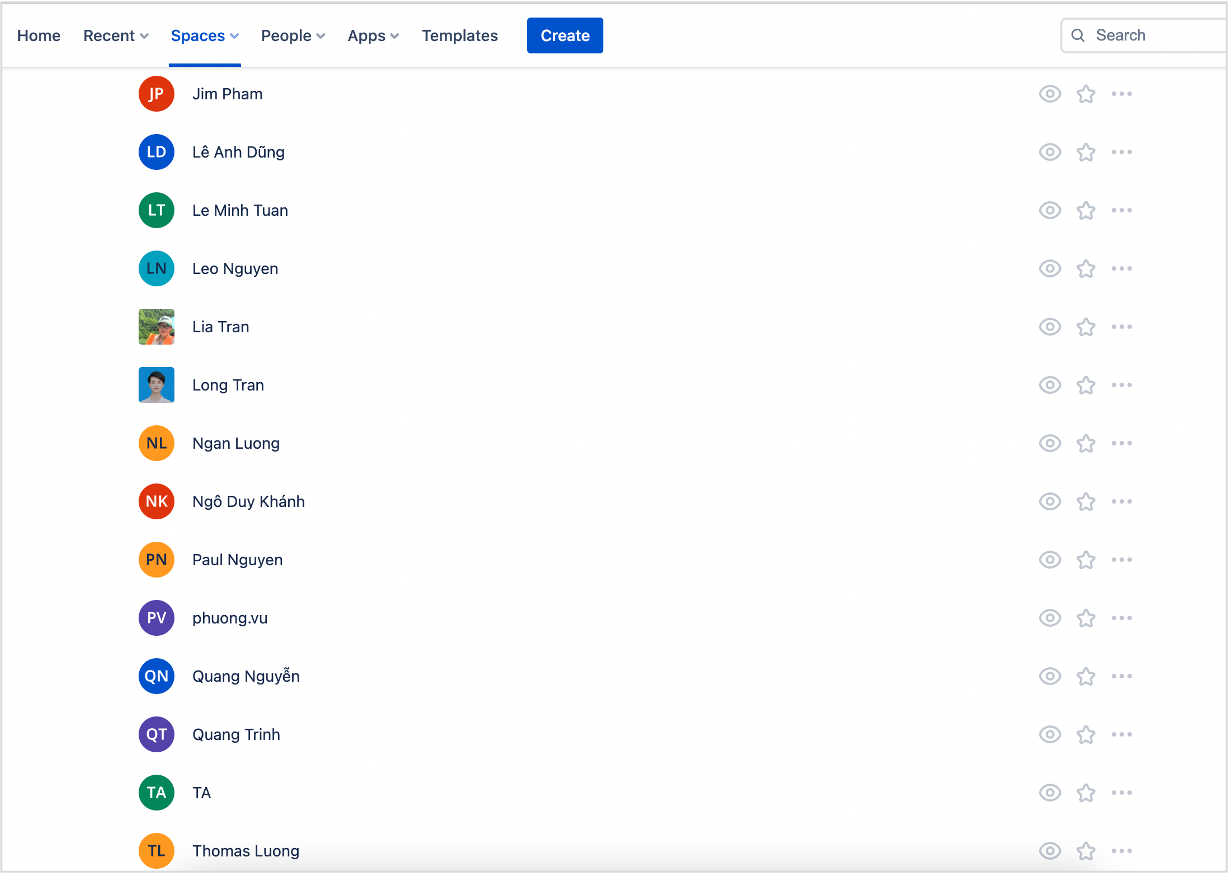Star the Jim Pham space
Viewport: 1228px width, 874px height.
pyautogui.click(x=1086, y=94)
